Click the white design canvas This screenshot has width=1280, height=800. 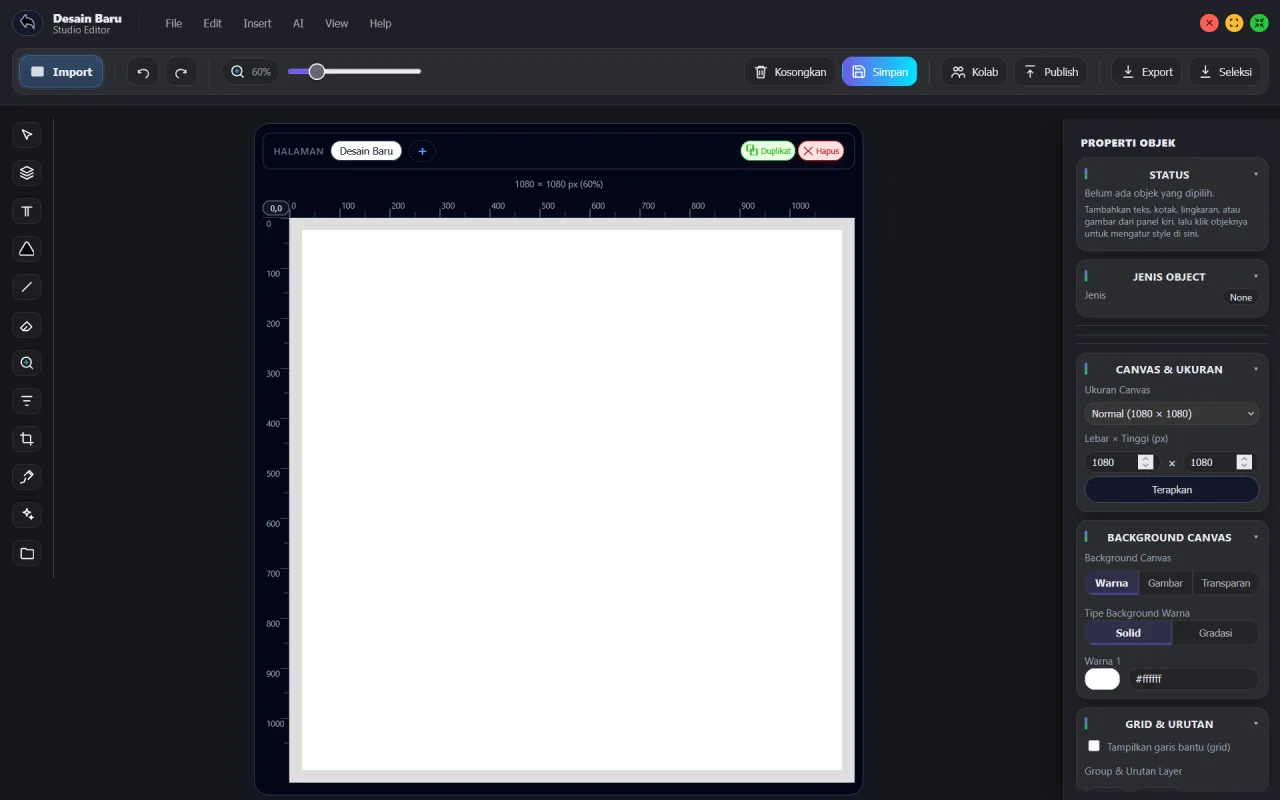click(572, 500)
